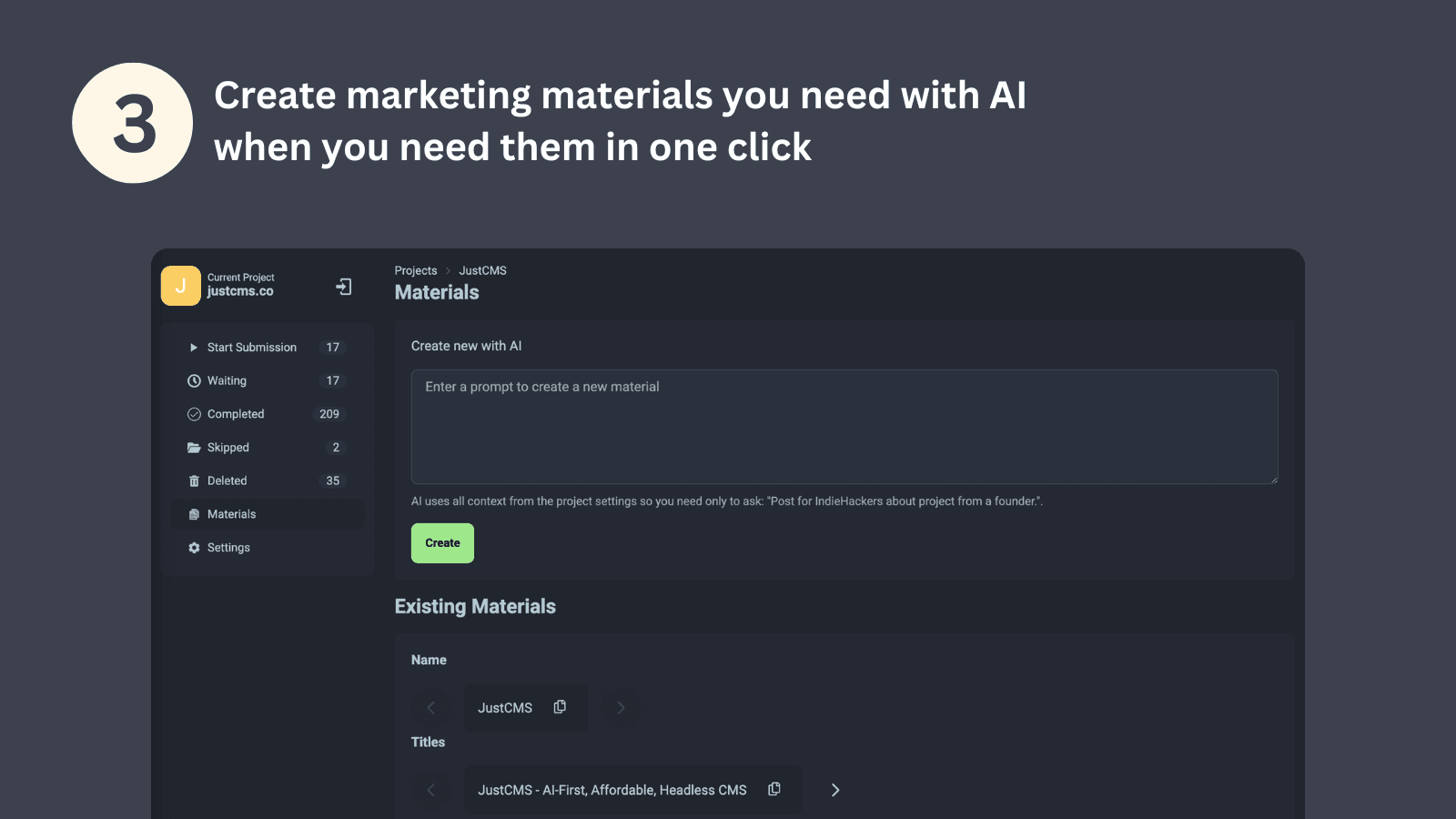Select the Completed checkmark icon
Viewport: 1456px width, 819px height.
[x=194, y=414]
